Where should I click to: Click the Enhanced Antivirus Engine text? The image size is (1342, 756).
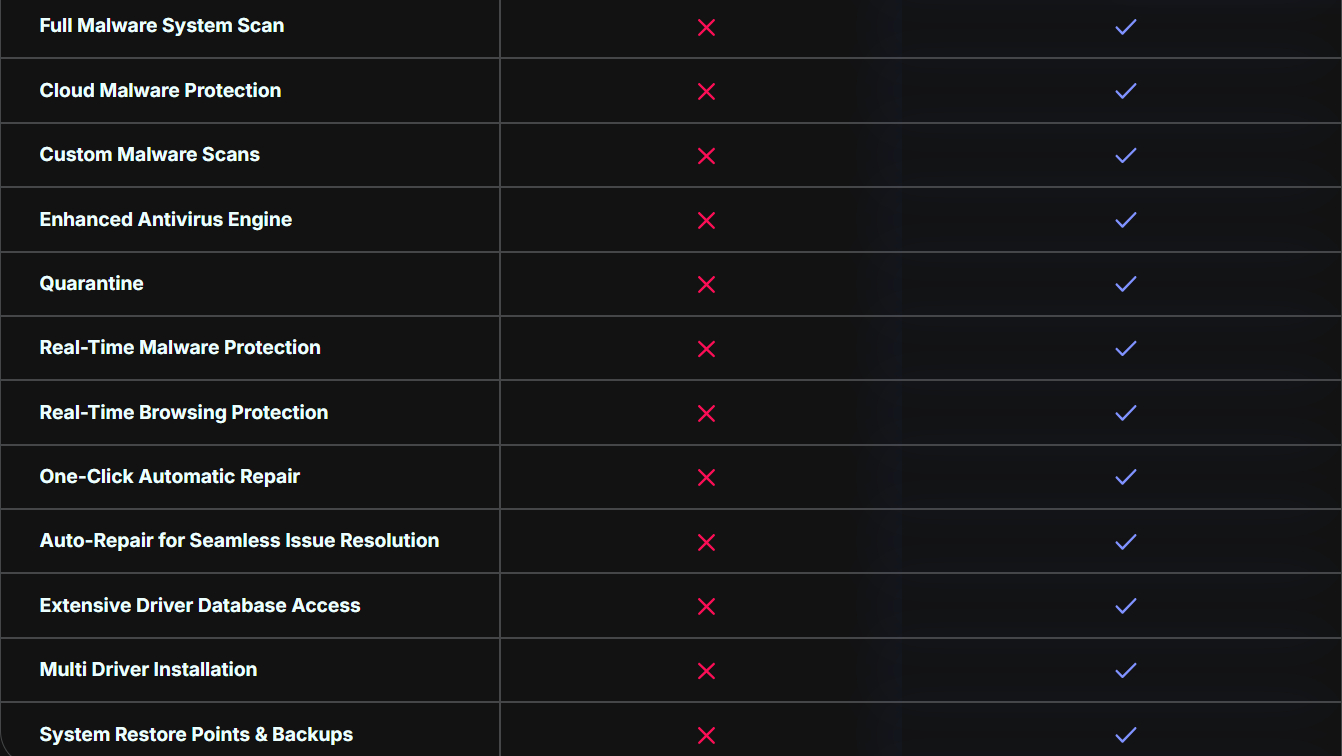(x=166, y=219)
